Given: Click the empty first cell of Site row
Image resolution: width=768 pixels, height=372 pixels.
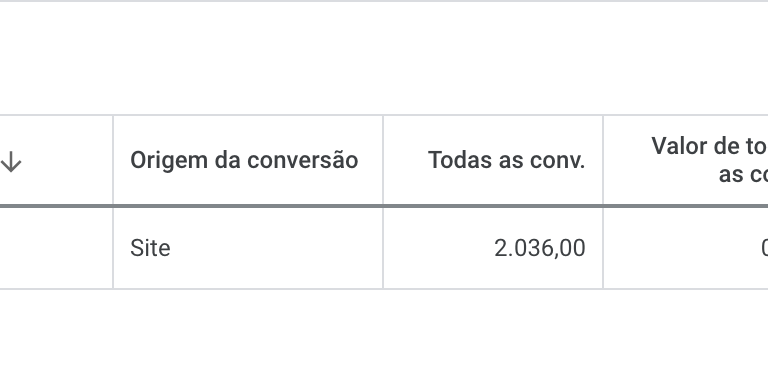Looking at the screenshot, I should coord(56,248).
